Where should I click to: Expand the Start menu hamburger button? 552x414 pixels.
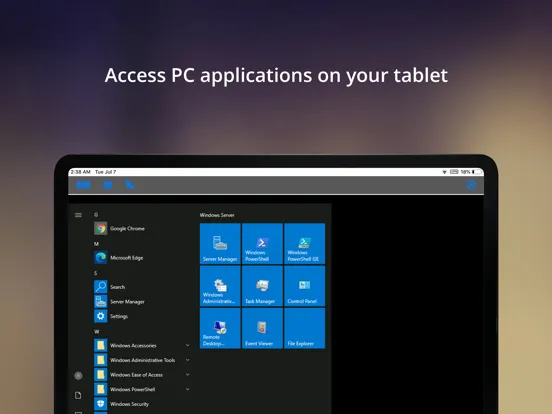click(78, 215)
